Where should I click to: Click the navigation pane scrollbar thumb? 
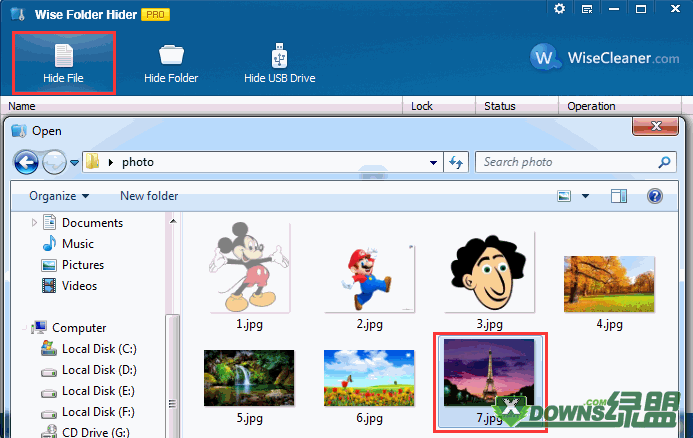click(x=173, y=376)
